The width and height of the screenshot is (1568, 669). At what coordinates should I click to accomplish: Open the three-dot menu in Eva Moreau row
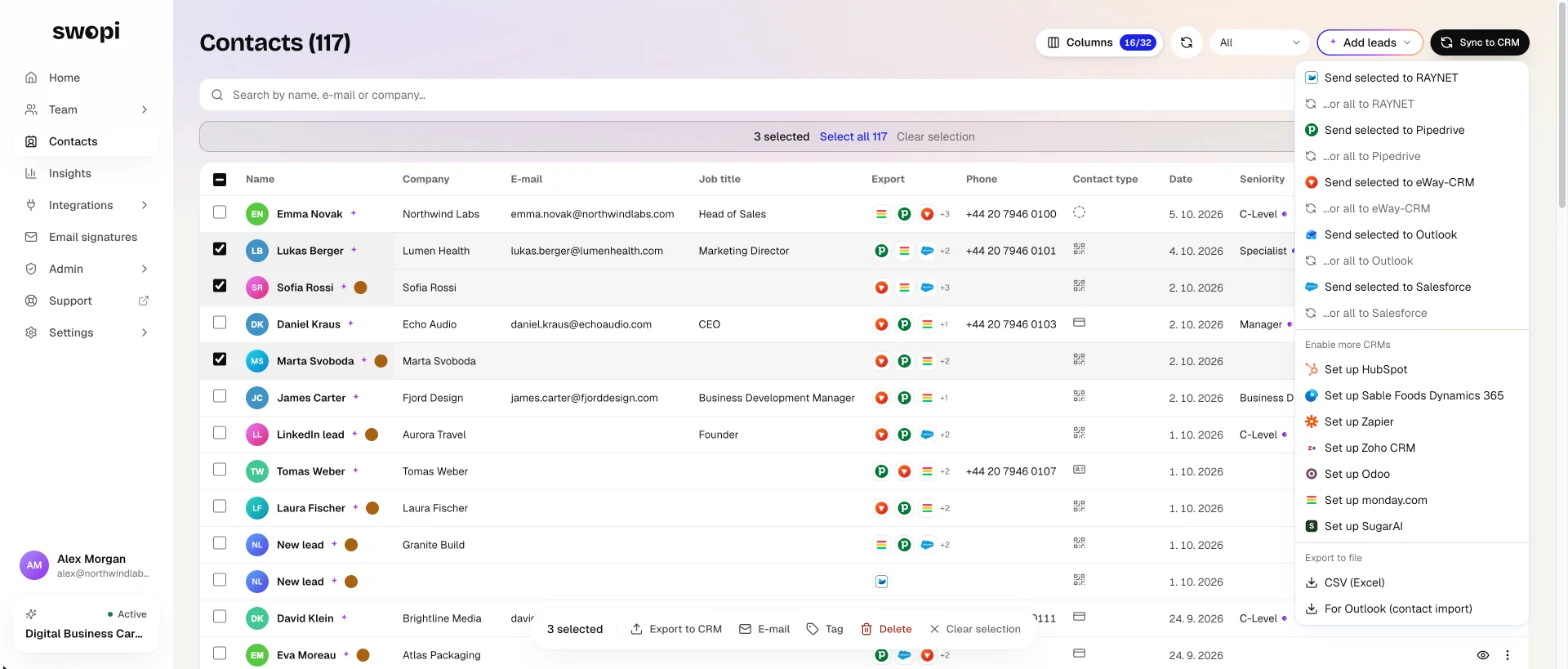1507,655
